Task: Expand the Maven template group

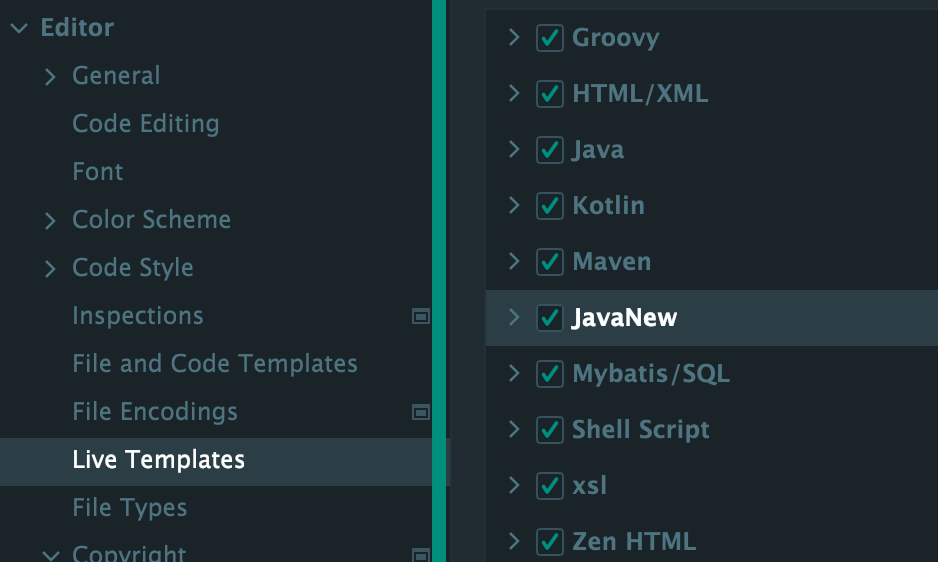Action: coord(514,262)
